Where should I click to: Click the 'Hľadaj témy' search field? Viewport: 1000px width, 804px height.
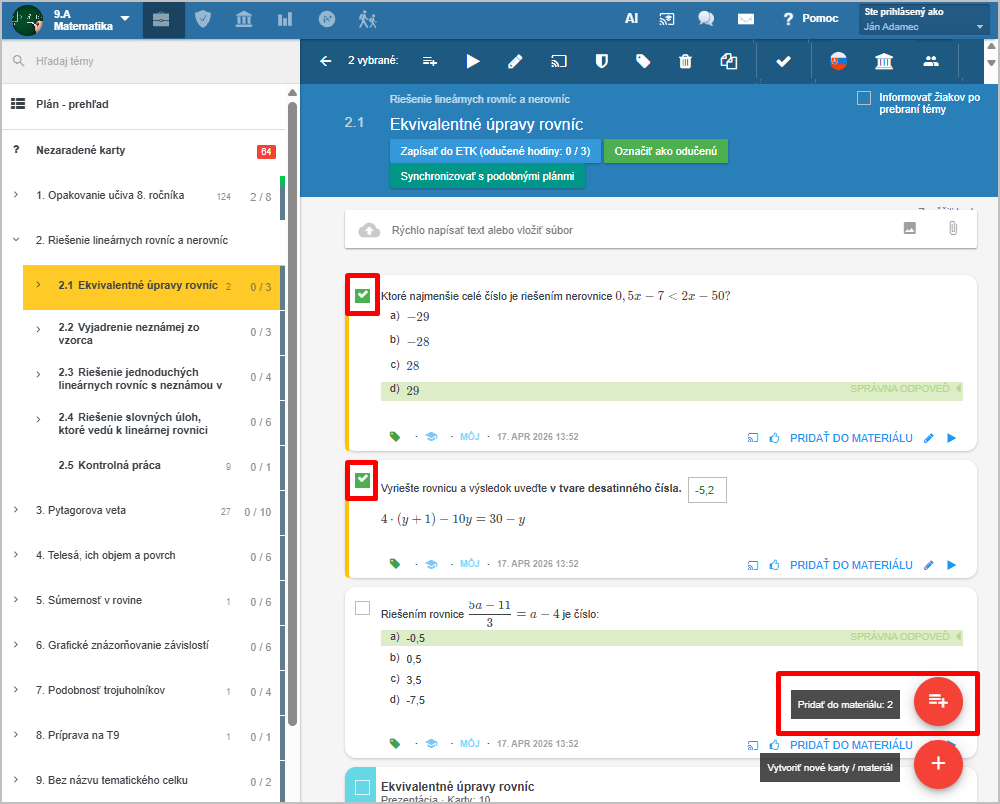(x=150, y=61)
